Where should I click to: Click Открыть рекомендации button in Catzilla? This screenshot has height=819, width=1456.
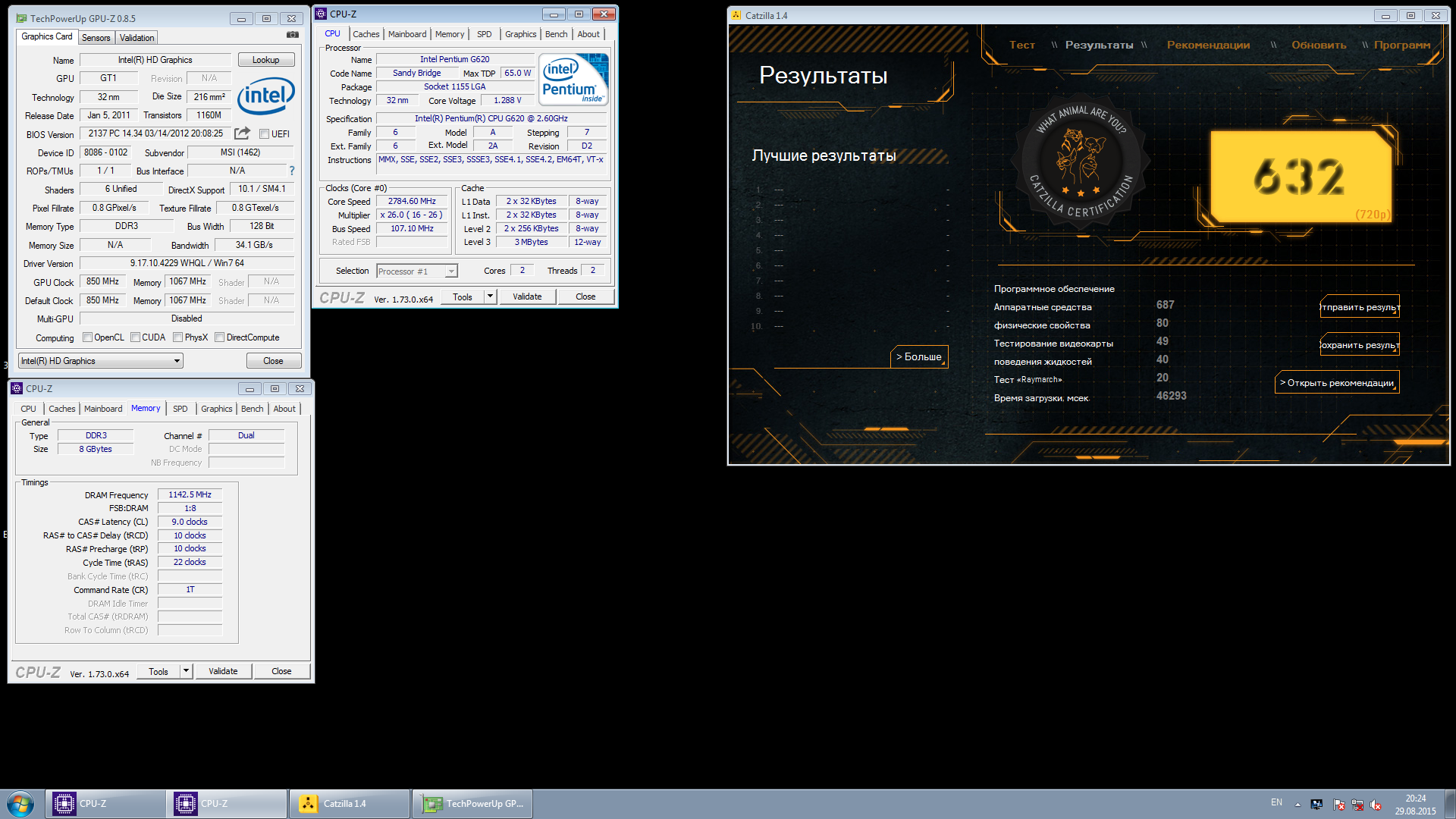click(1337, 382)
